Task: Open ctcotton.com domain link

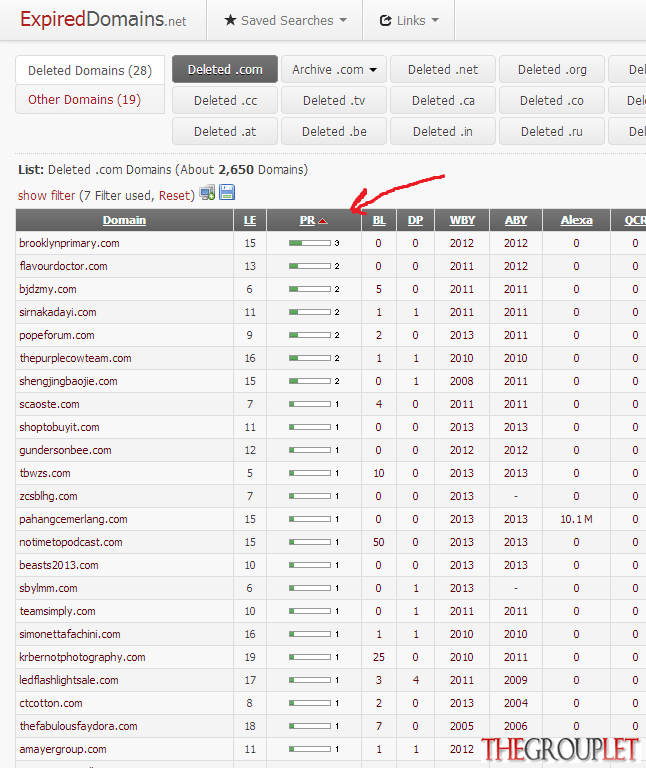Action: [x=50, y=703]
